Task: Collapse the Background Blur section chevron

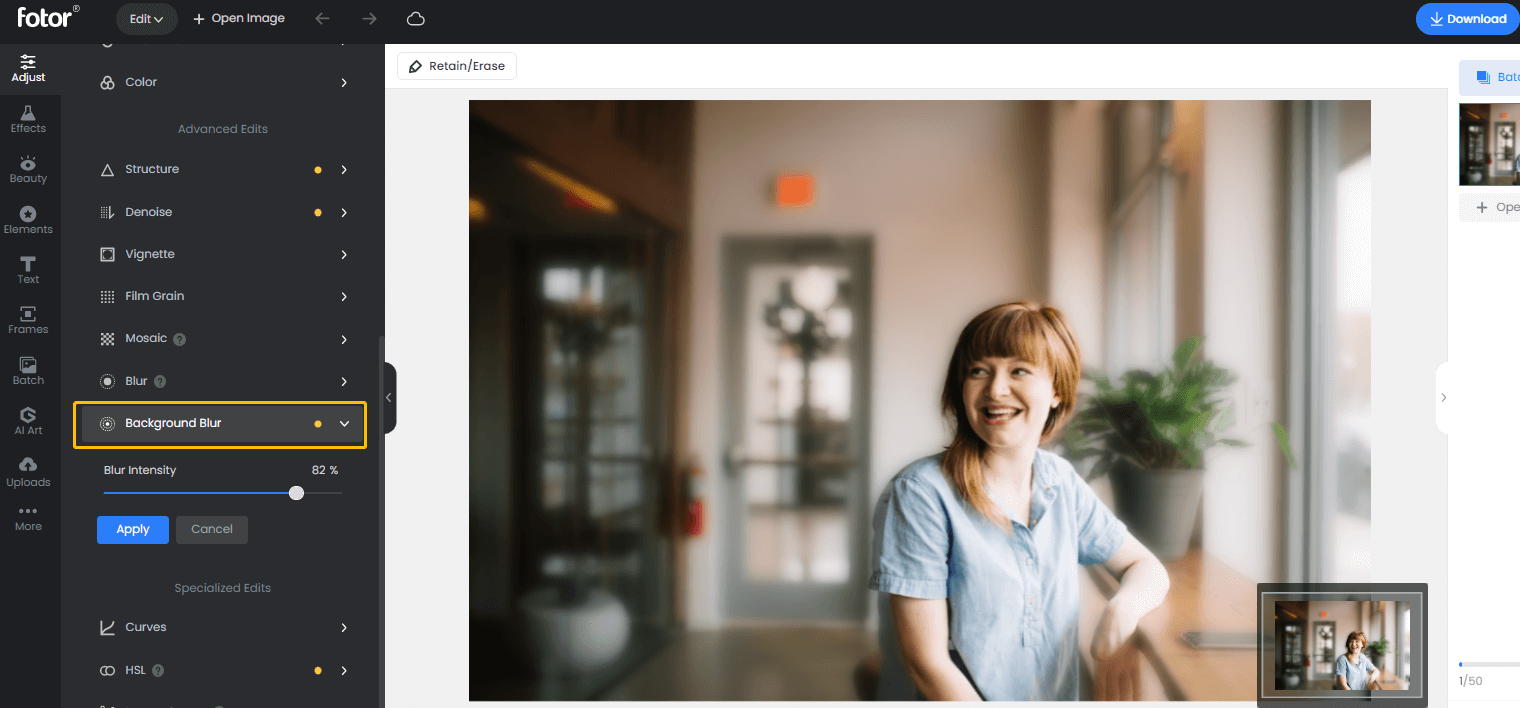Action: click(x=344, y=424)
